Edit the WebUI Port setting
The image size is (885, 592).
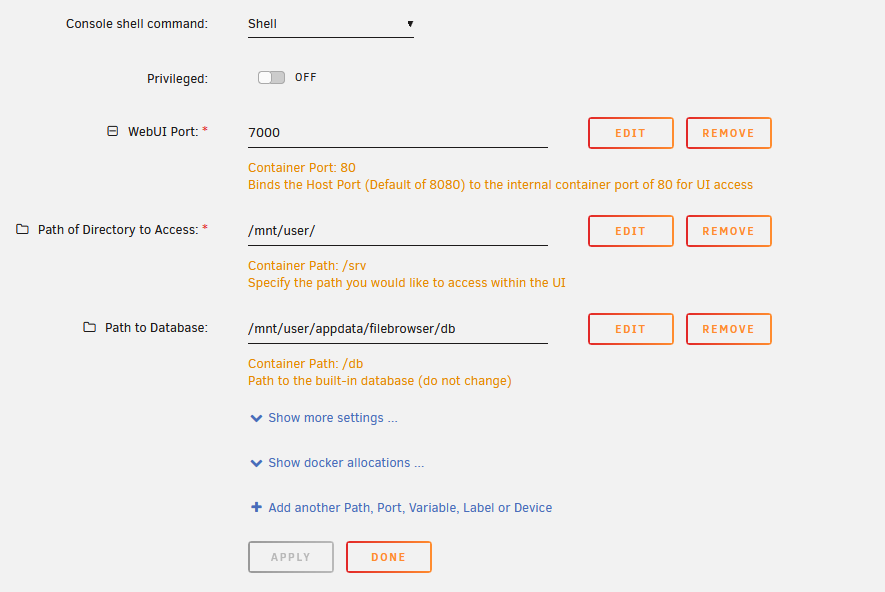tap(630, 133)
